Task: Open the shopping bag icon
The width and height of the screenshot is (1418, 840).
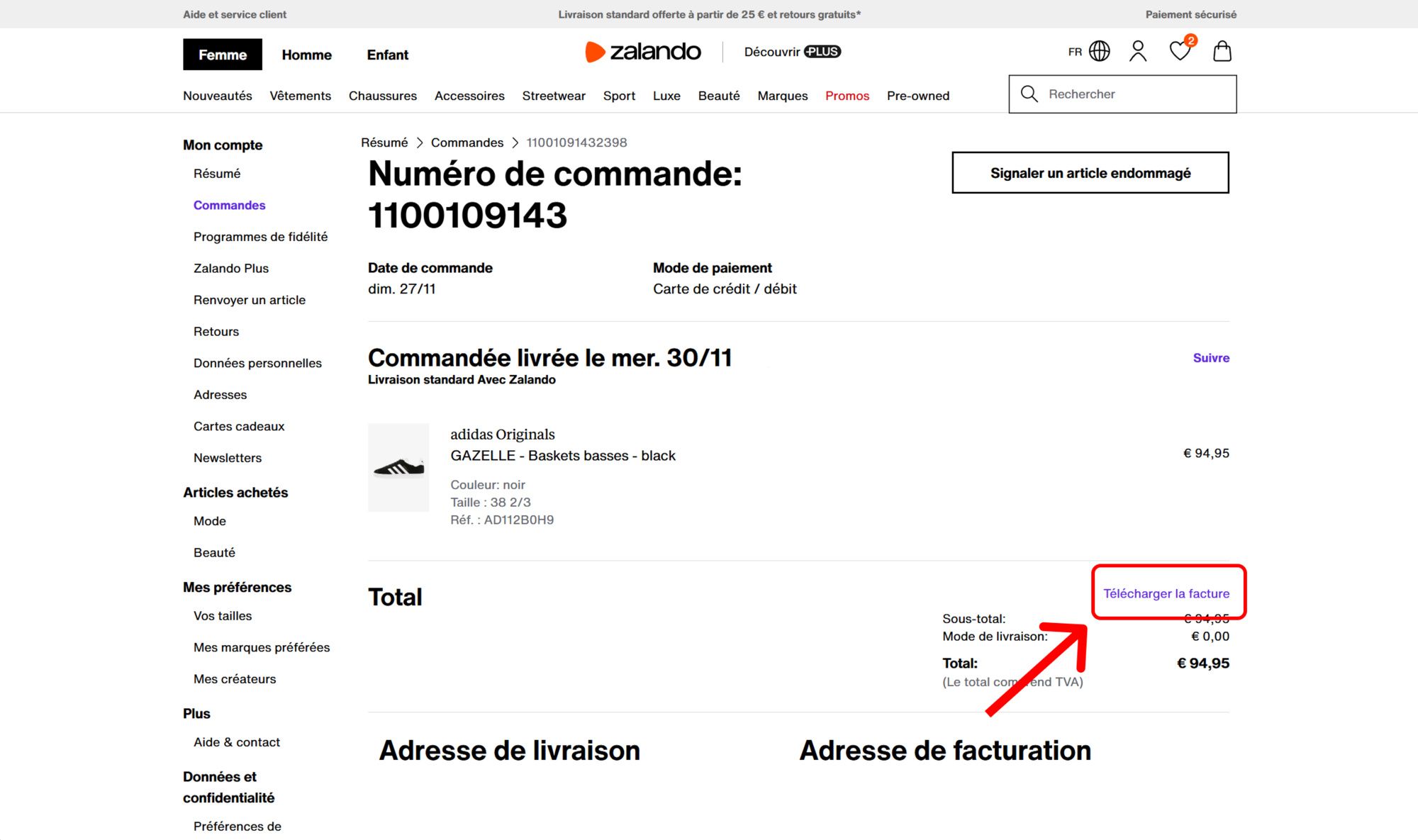Action: click(1222, 51)
